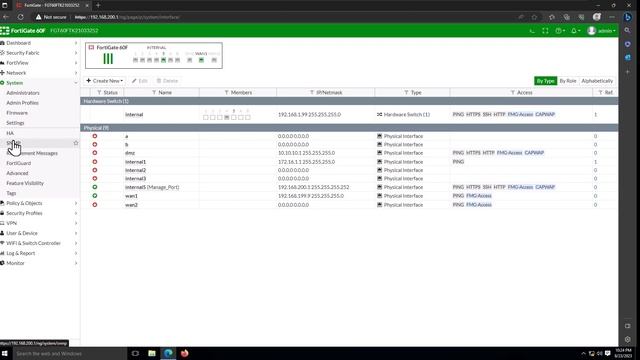The height and width of the screenshot is (360, 640).
Task: Open Firmware under System
Action: 17,113
